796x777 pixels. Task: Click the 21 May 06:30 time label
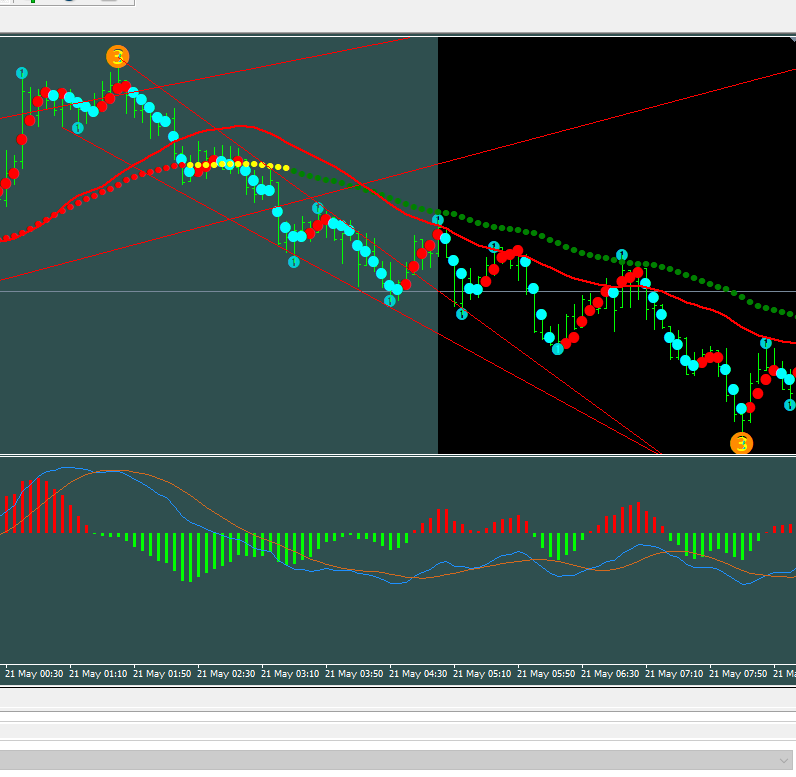tap(610, 673)
